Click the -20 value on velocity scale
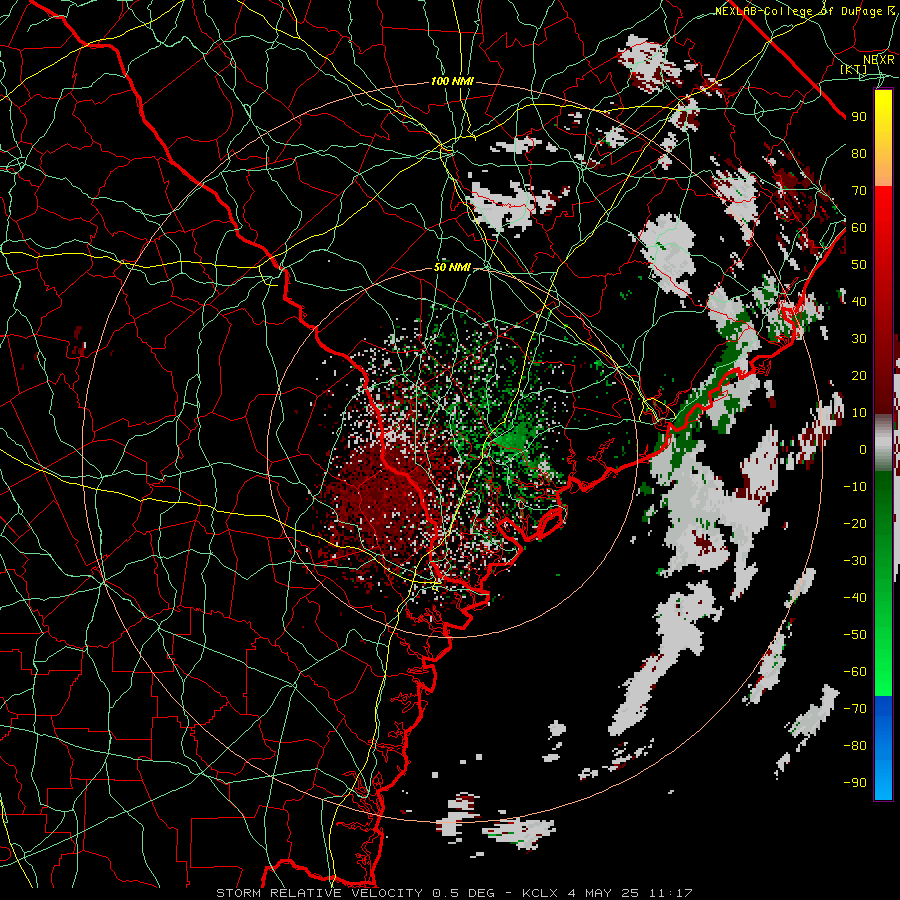 tap(855, 524)
